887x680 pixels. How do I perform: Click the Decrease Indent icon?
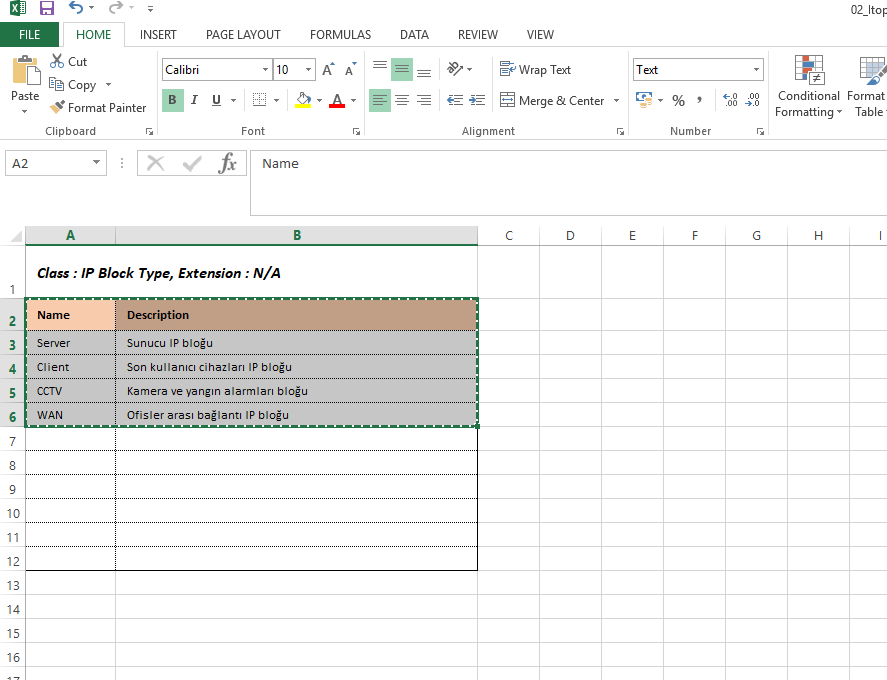(455, 100)
